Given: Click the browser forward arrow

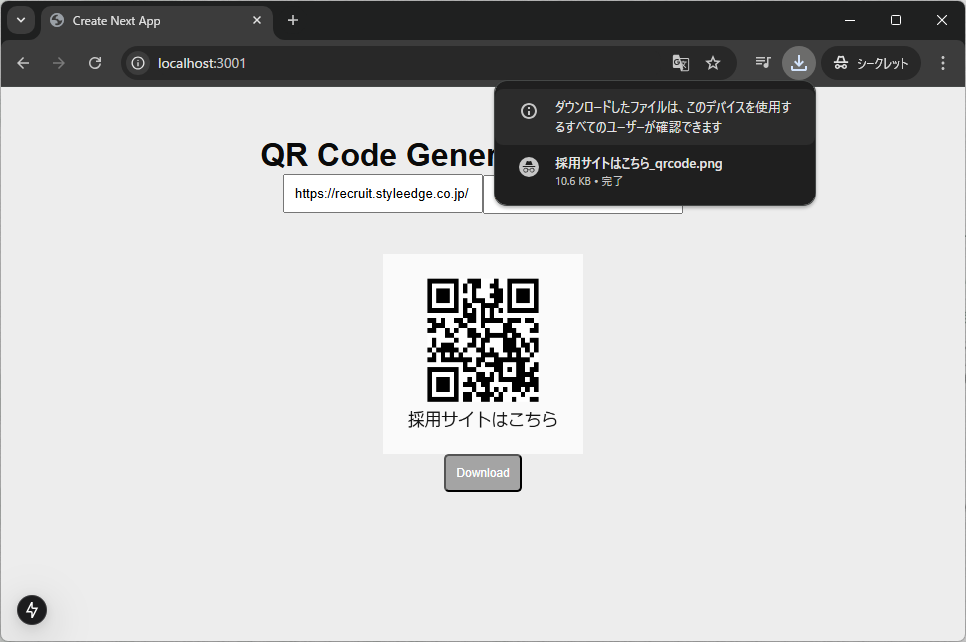Looking at the screenshot, I should [59, 63].
